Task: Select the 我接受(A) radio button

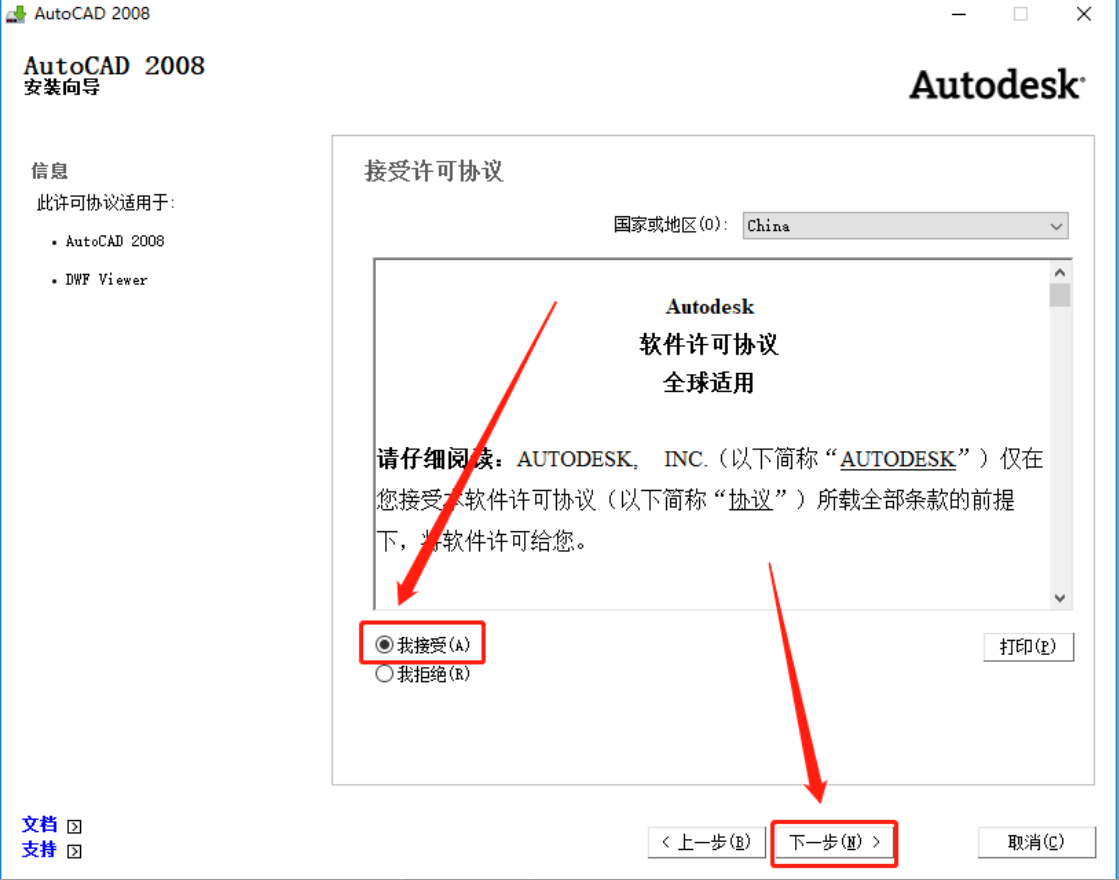Action: click(384, 644)
